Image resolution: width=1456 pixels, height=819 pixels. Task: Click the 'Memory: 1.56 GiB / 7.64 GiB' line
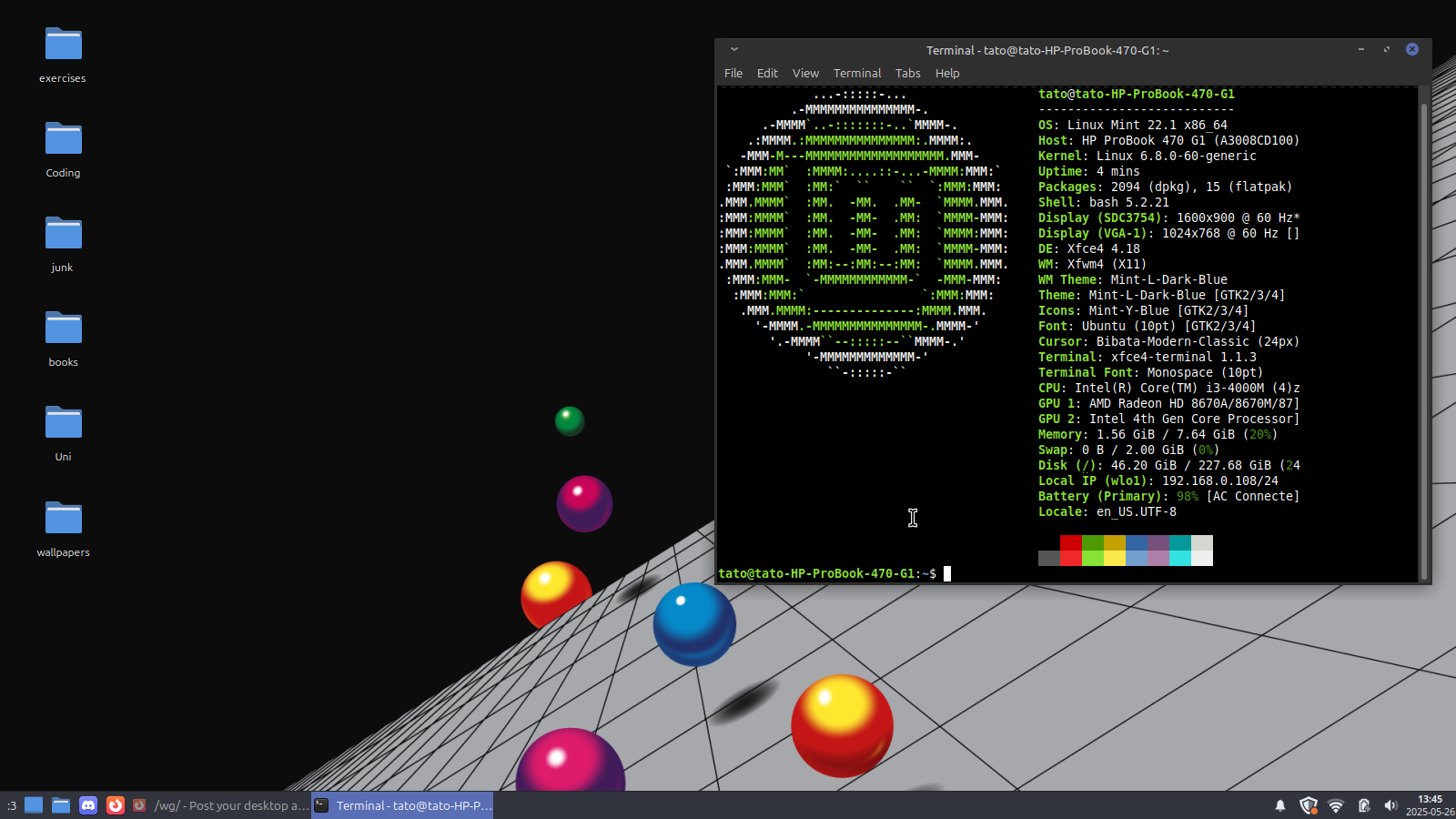(1158, 434)
